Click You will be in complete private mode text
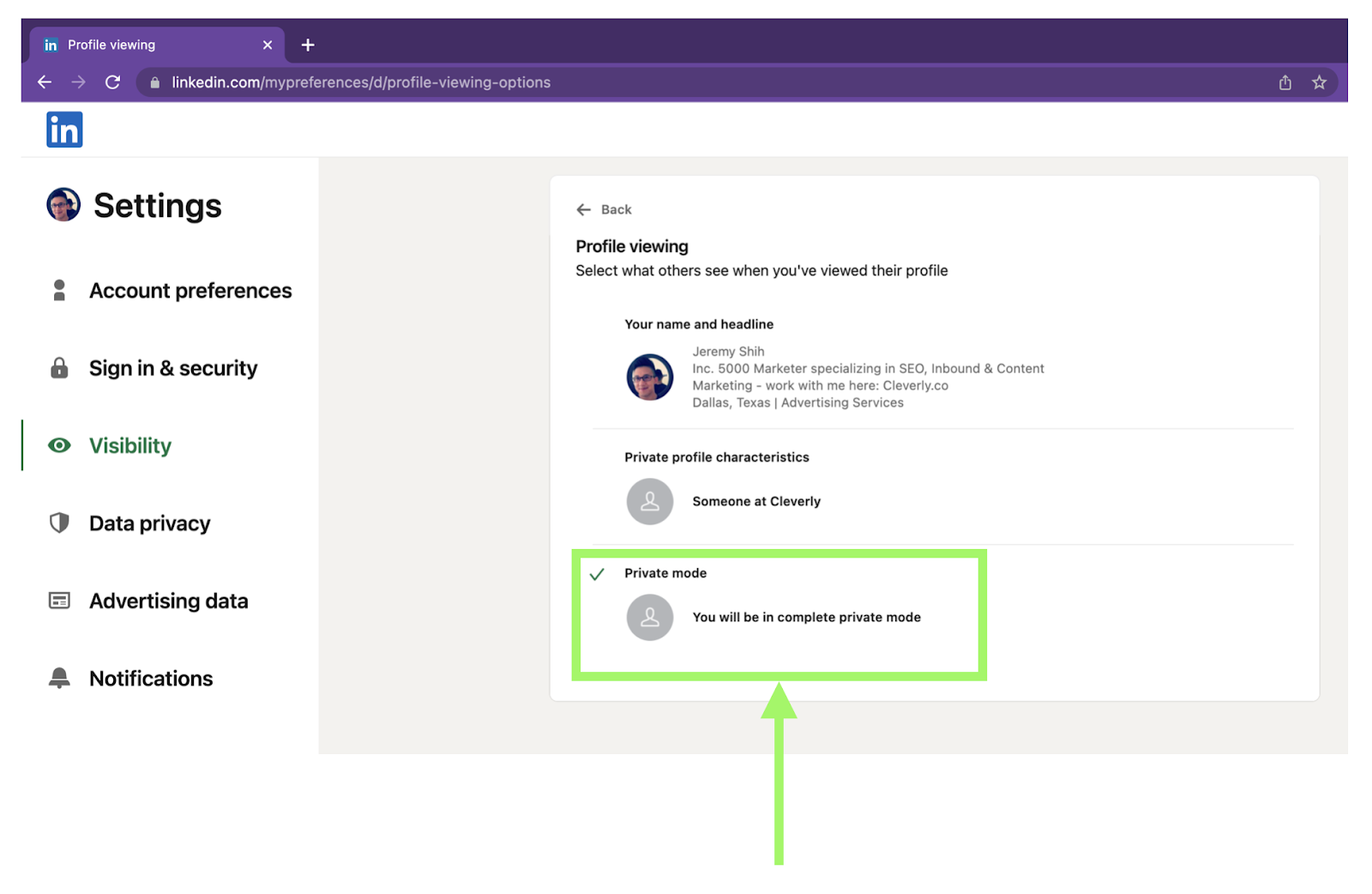This screenshot has width=1372, height=894. point(806,617)
